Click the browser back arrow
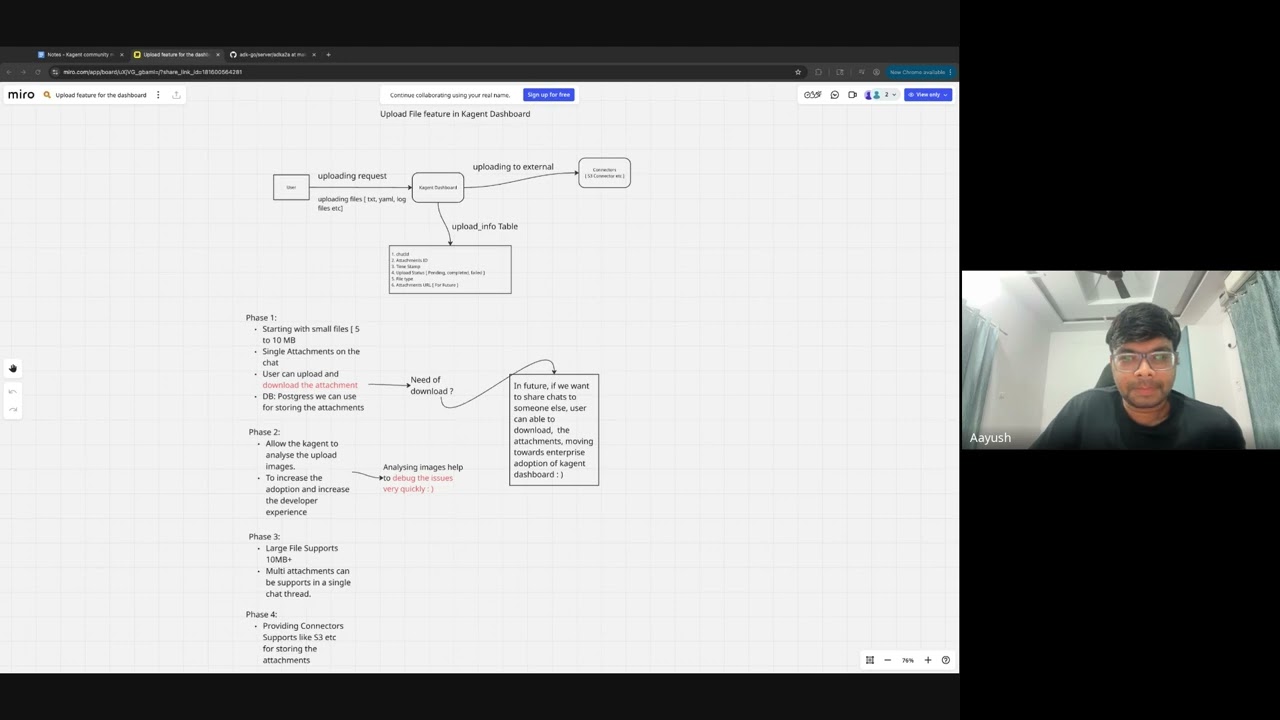Viewport: 1280px width, 720px height. pos(8,72)
